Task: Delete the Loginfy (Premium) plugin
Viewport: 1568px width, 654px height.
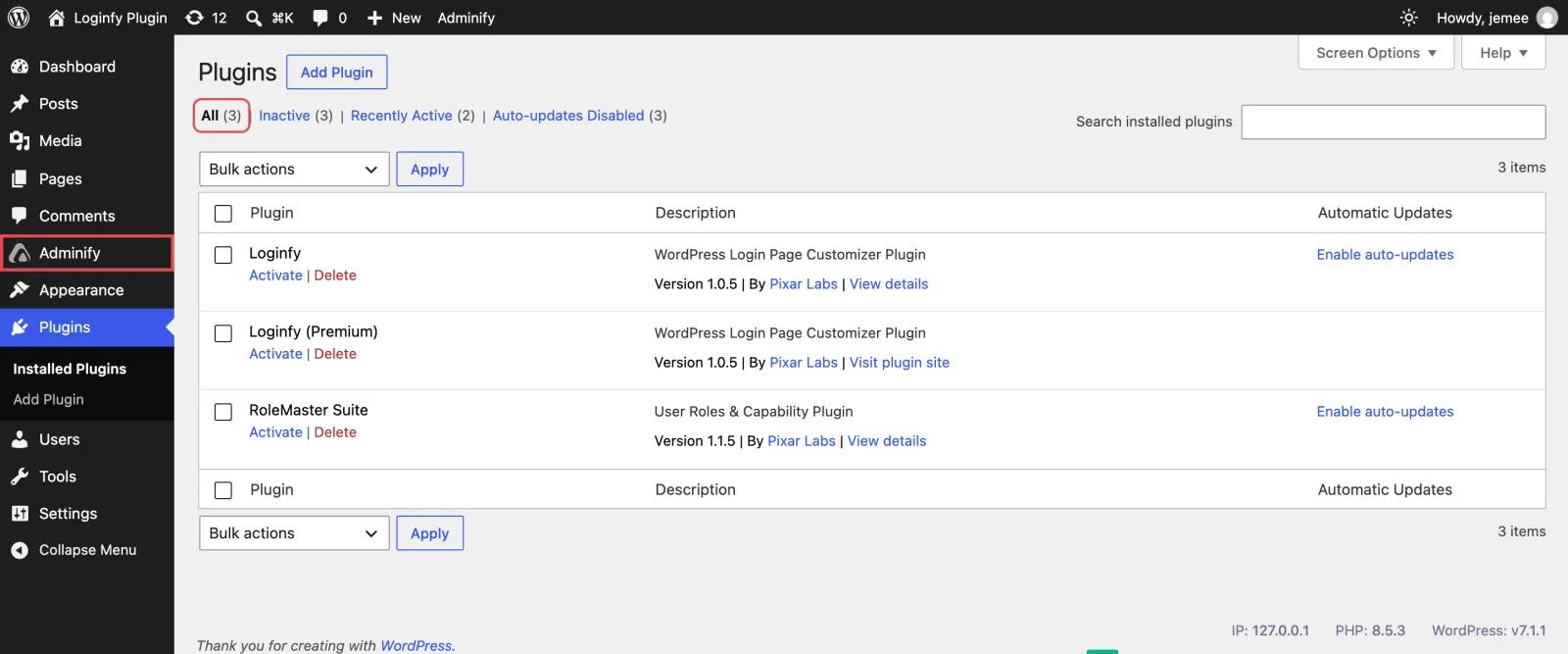Action: [x=335, y=354]
